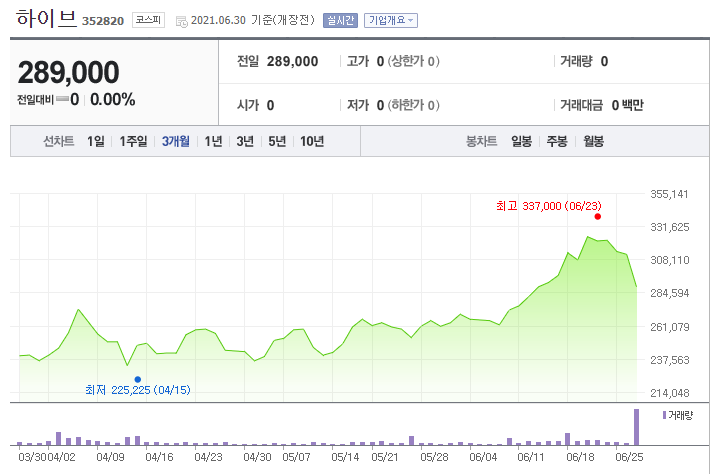Screen dimensions: 710x474
Task: Click the 214,048 y-axis label
Action: (x=670, y=393)
